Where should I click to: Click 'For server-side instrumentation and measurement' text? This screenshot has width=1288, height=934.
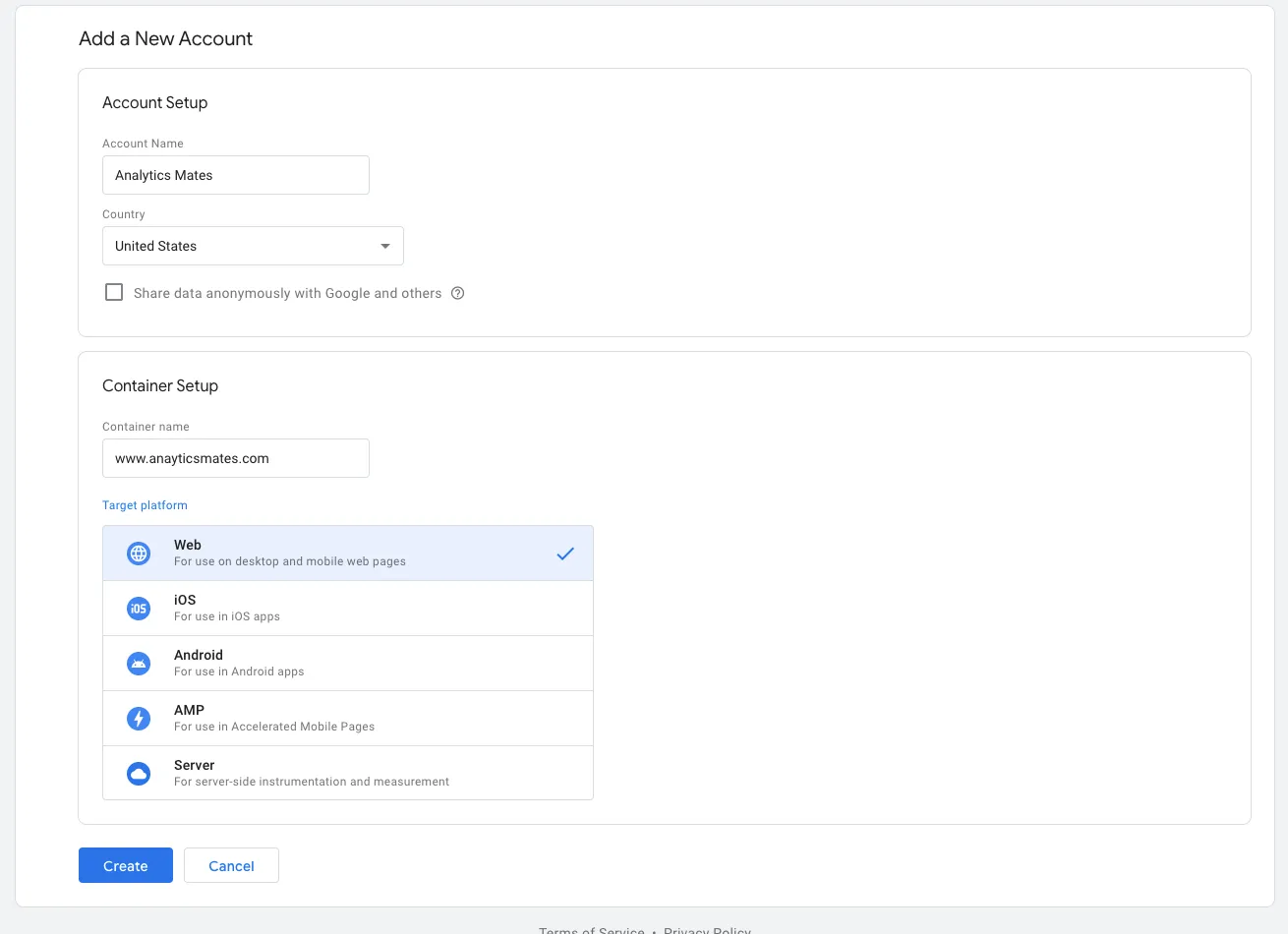[312, 782]
